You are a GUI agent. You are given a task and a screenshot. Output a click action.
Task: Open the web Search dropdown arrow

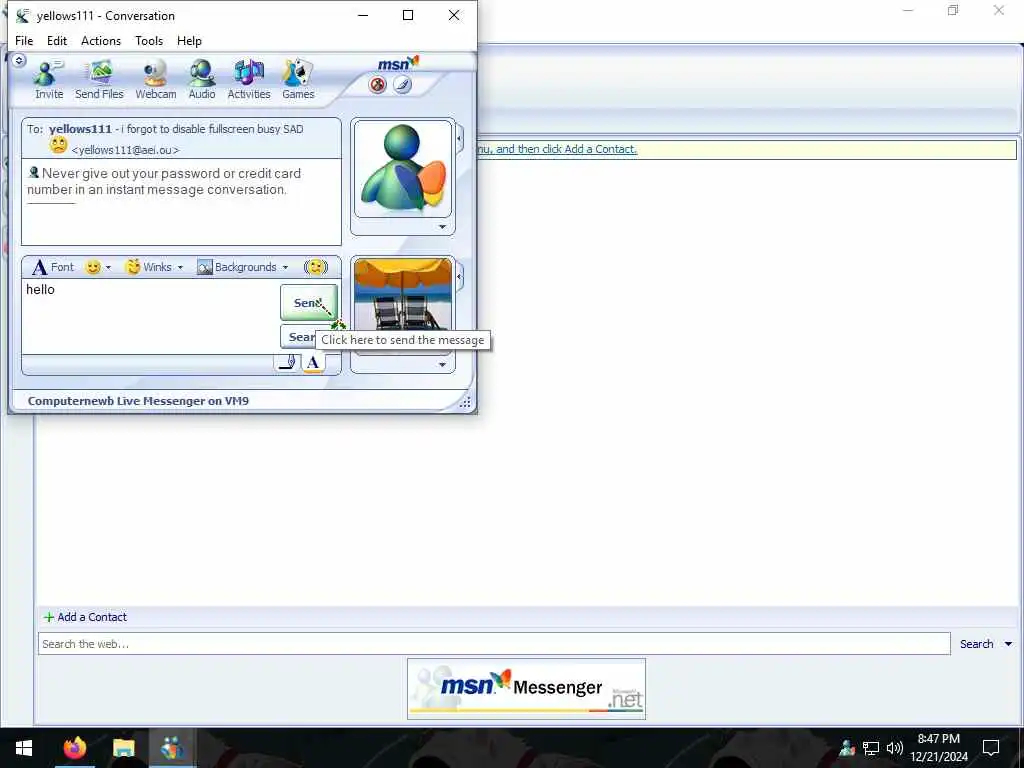1008,644
